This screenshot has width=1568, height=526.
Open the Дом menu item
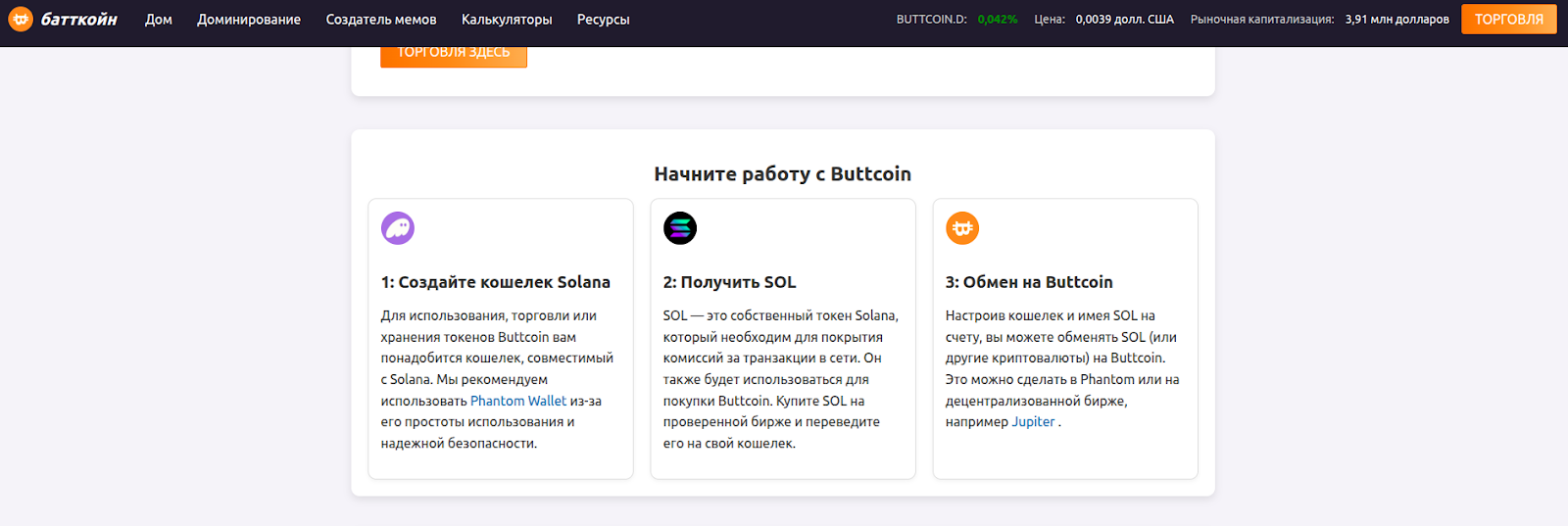pos(159,20)
